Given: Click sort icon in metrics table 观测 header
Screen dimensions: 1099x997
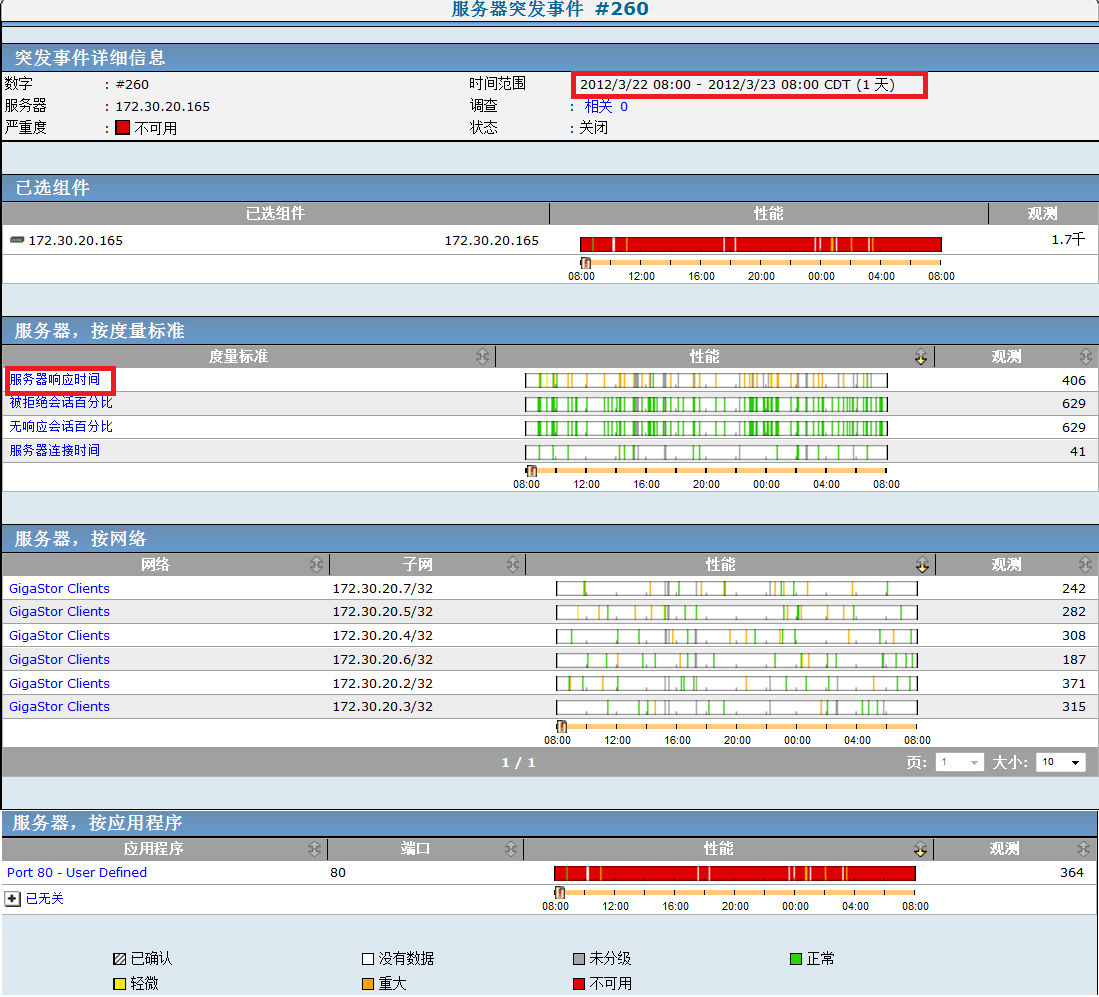Looking at the screenshot, I should 1086,357.
